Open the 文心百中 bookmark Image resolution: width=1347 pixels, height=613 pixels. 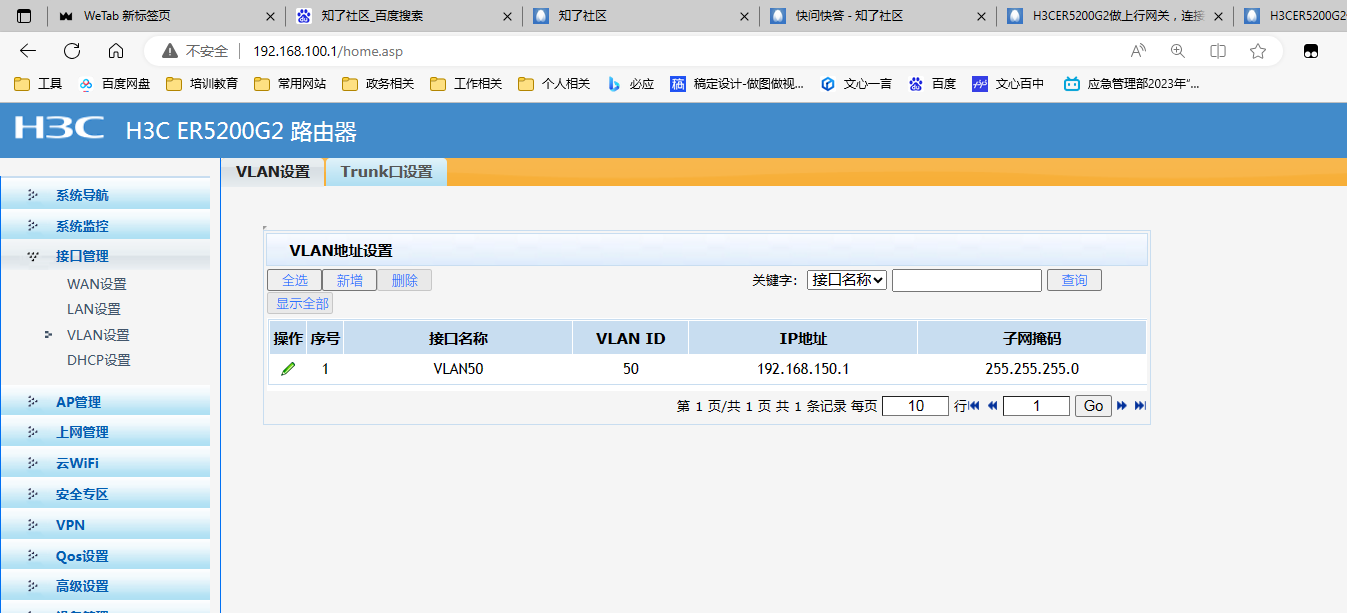click(x=1008, y=84)
